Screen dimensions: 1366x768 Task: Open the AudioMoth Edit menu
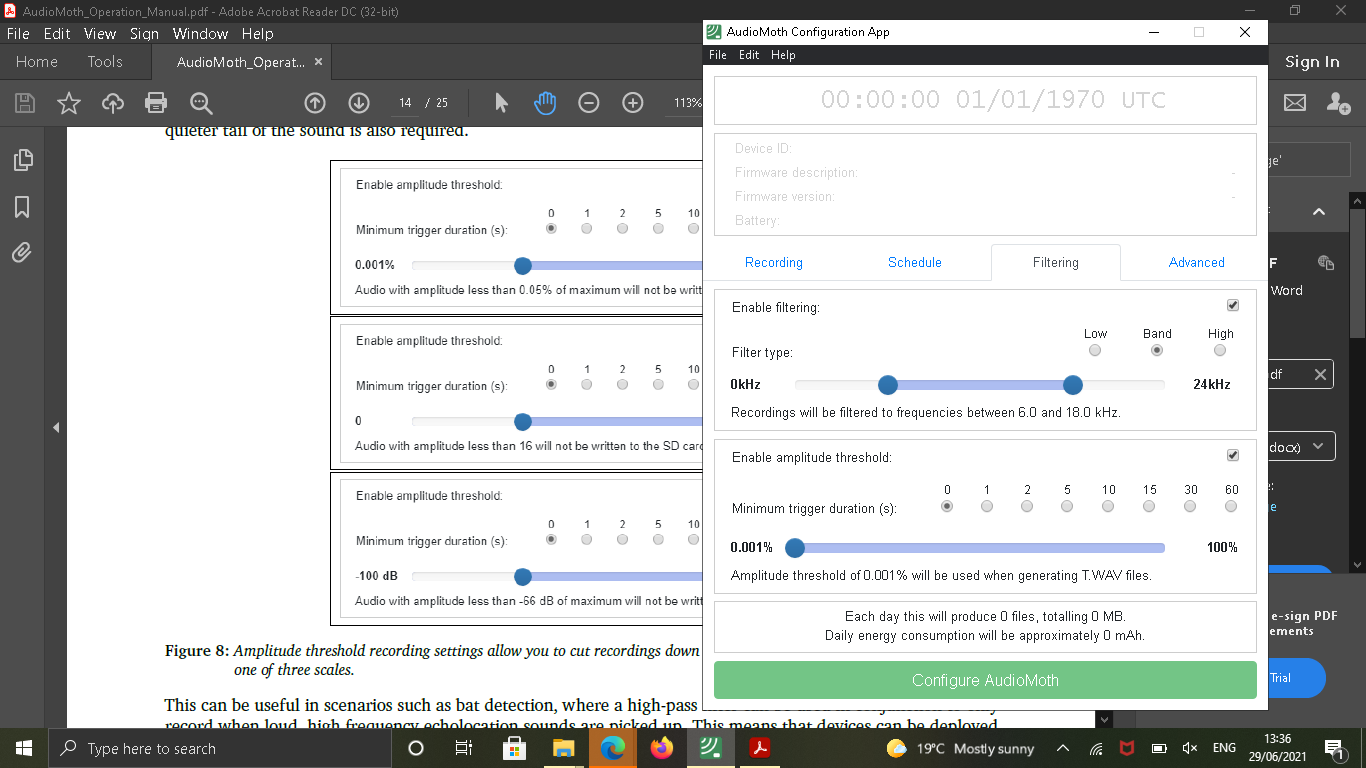coord(749,55)
